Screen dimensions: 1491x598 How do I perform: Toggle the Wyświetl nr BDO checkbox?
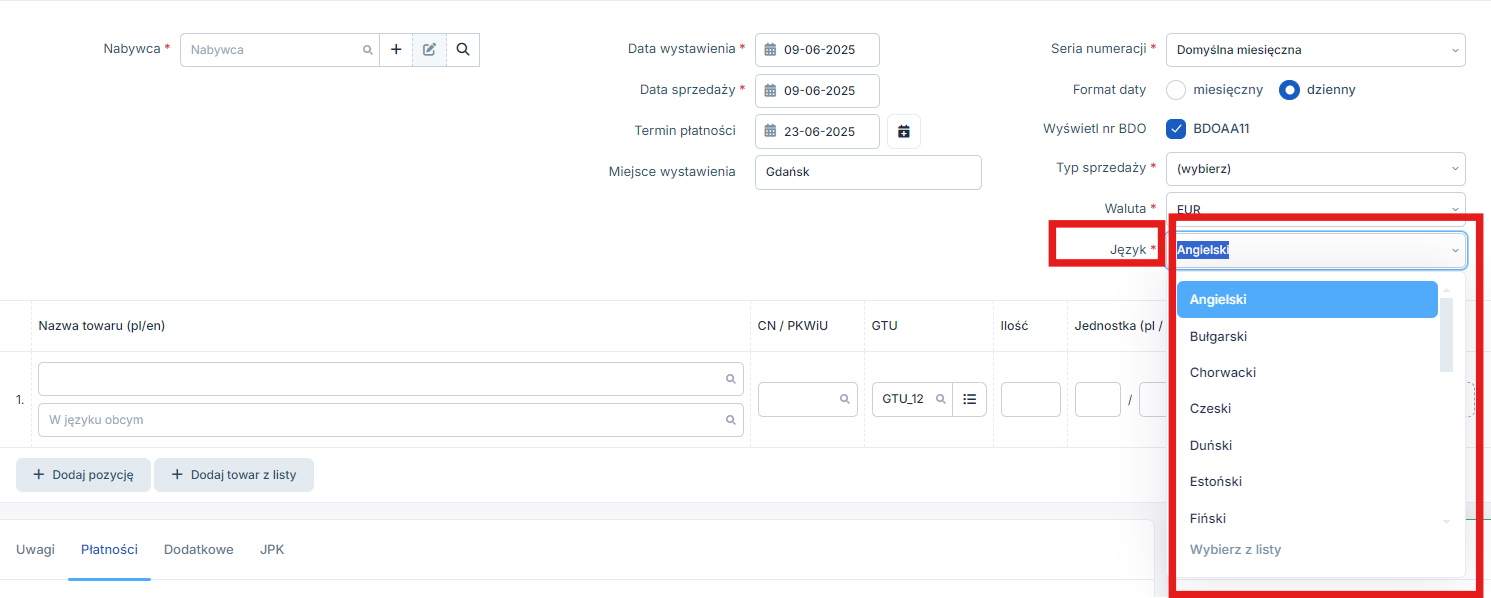[1176, 129]
